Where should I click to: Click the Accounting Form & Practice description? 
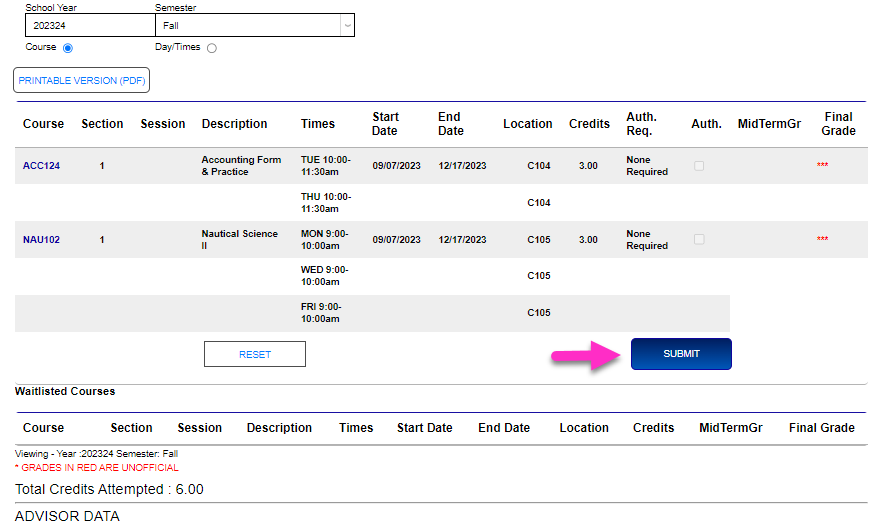(241, 166)
